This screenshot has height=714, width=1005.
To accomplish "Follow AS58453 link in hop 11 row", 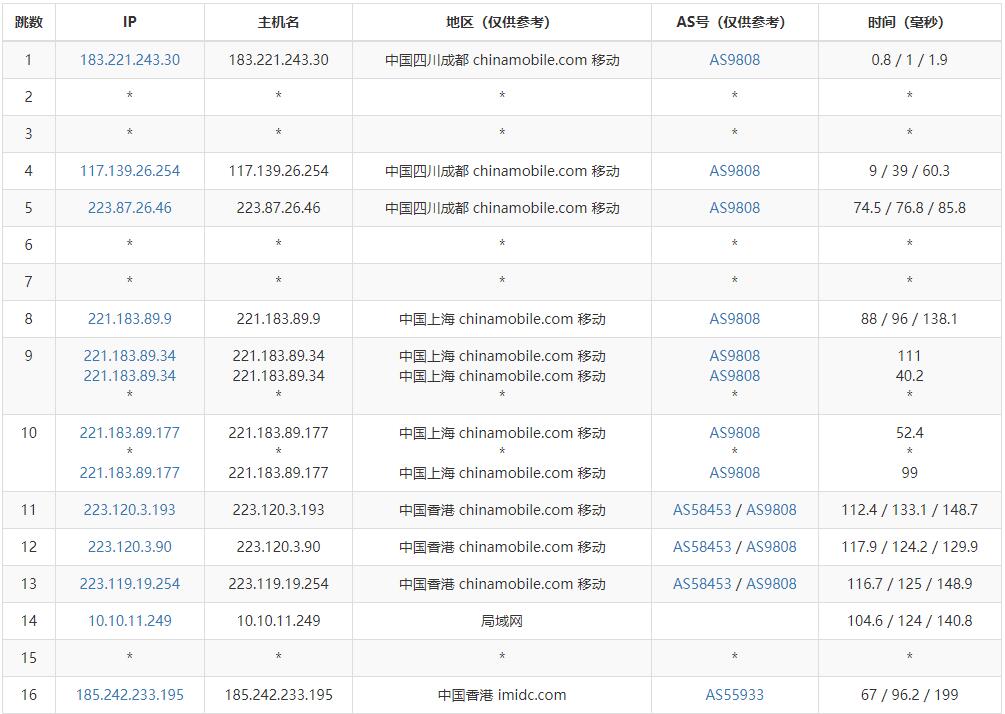I will [x=702, y=510].
